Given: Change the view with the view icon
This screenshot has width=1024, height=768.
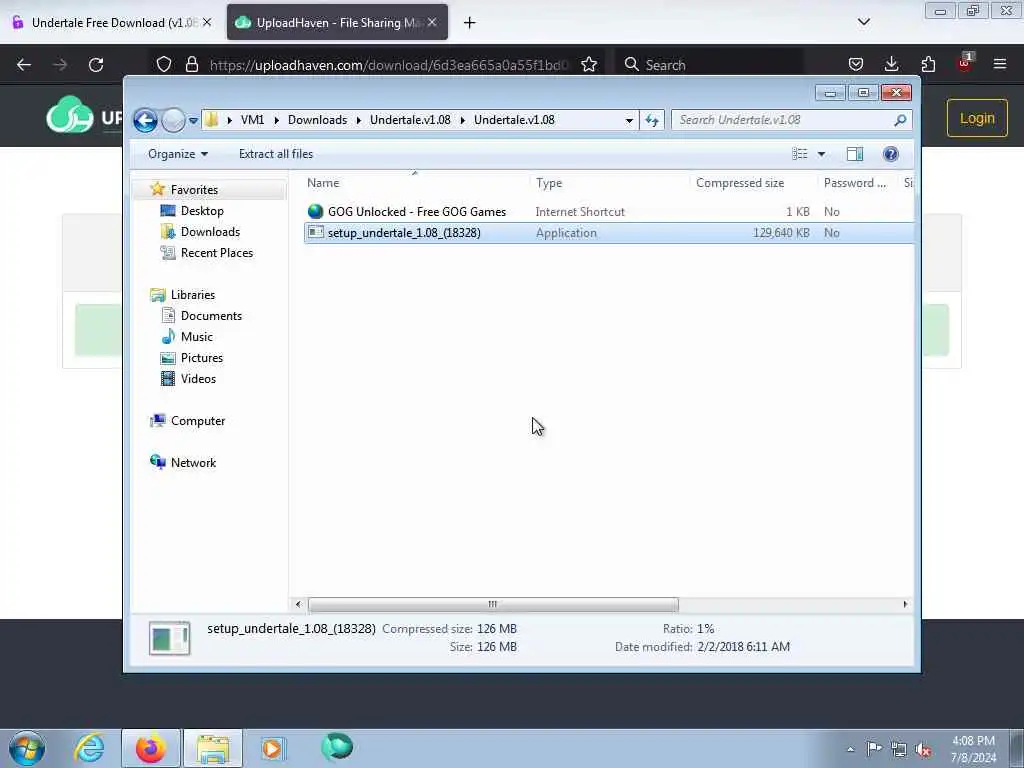Looking at the screenshot, I should click(x=799, y=154).
